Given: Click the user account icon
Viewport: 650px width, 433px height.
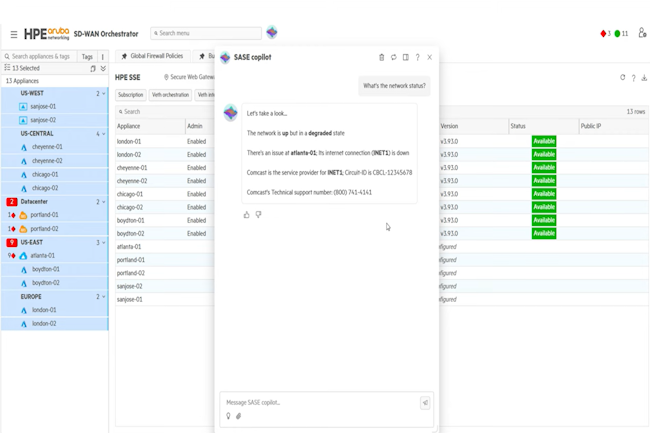Looking at the screenshot, I should click(x=641, y=34).
